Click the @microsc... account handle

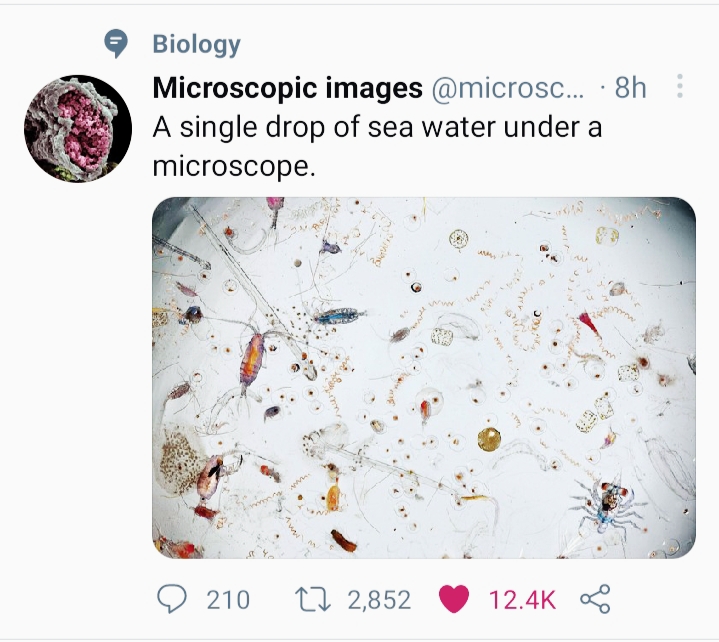click(507, 88)
